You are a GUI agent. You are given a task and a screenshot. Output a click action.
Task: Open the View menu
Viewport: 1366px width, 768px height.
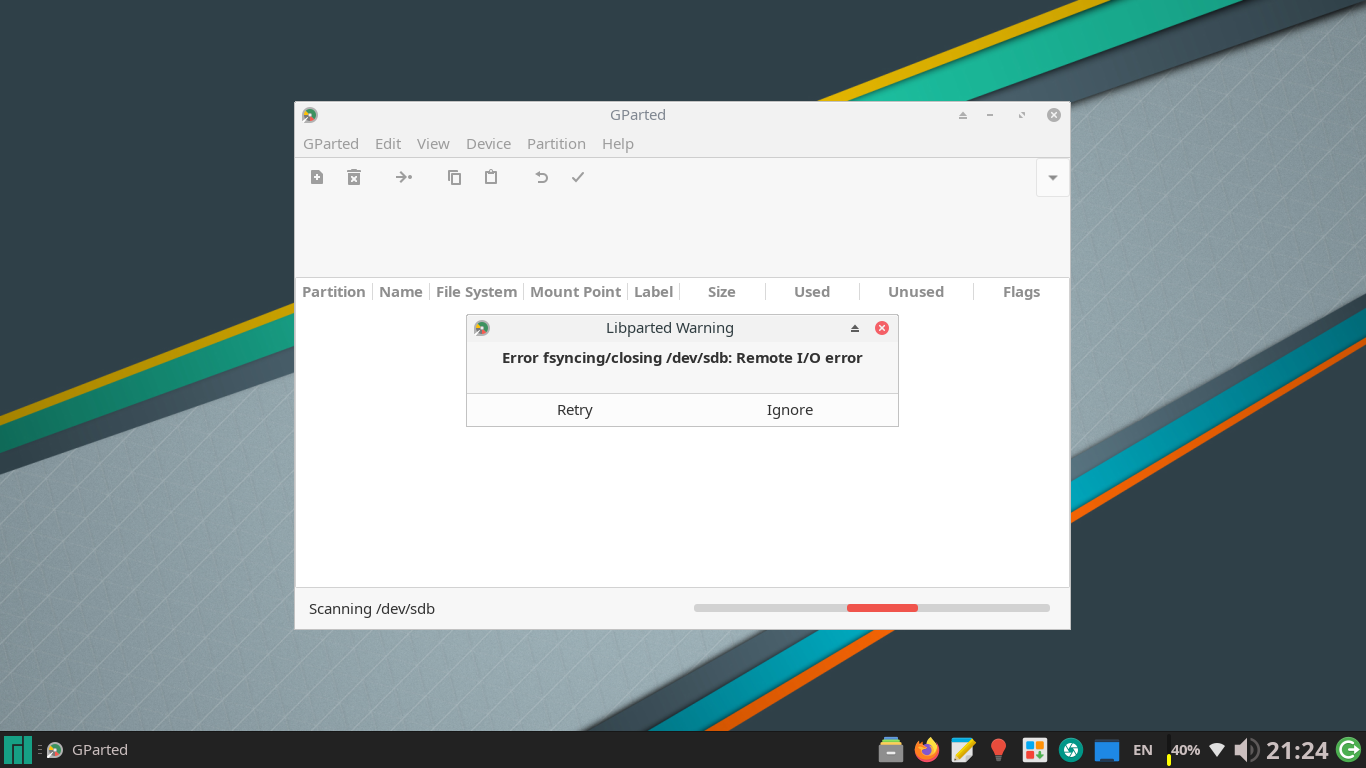[433, 144]
